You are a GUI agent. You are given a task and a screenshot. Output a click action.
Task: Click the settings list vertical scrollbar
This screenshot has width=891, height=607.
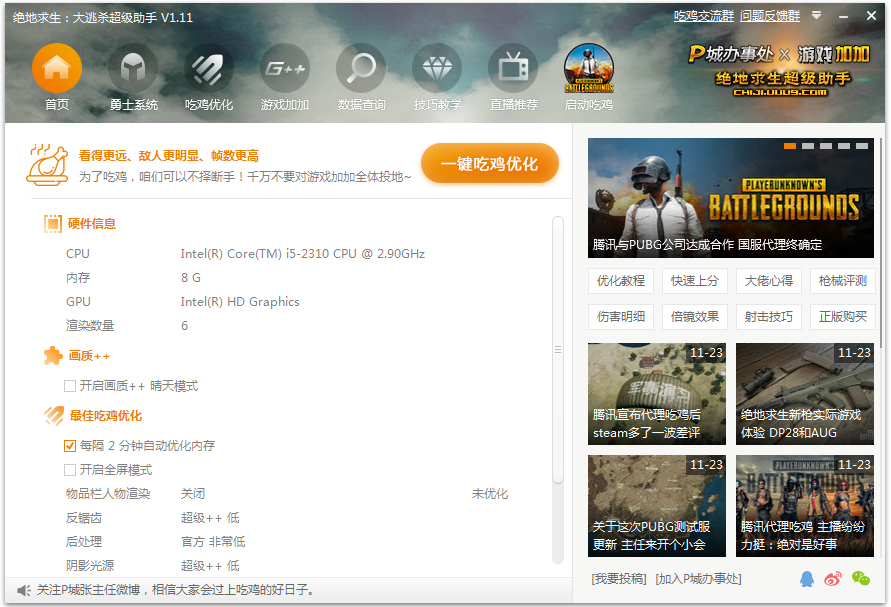click(x=558, y=350)
